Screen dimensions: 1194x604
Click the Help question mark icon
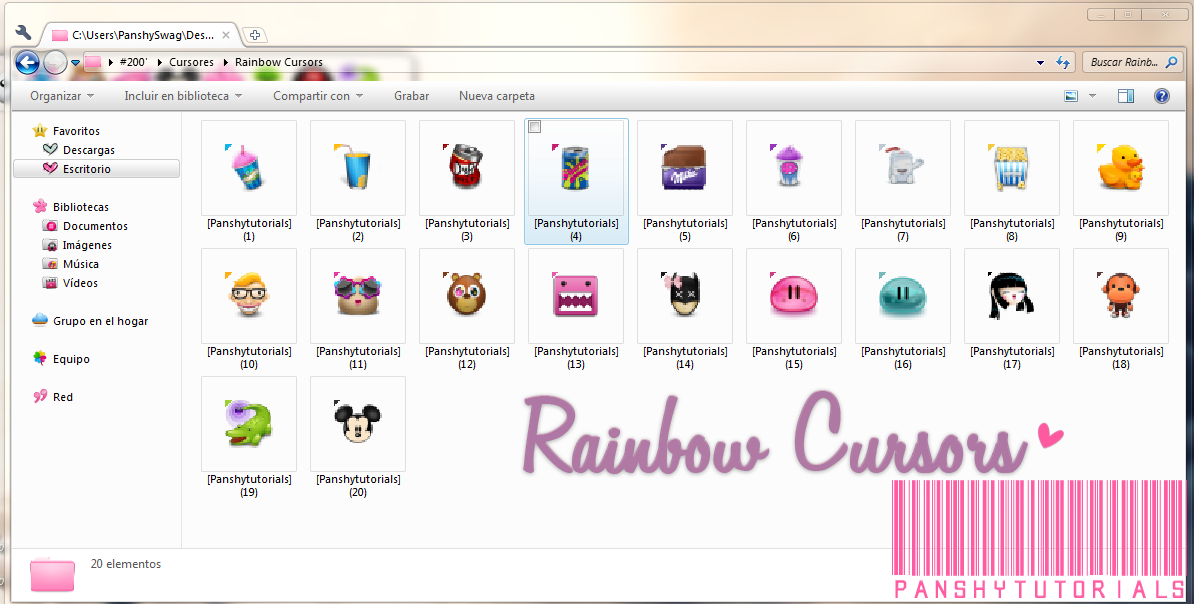[x=1161, y=95]
